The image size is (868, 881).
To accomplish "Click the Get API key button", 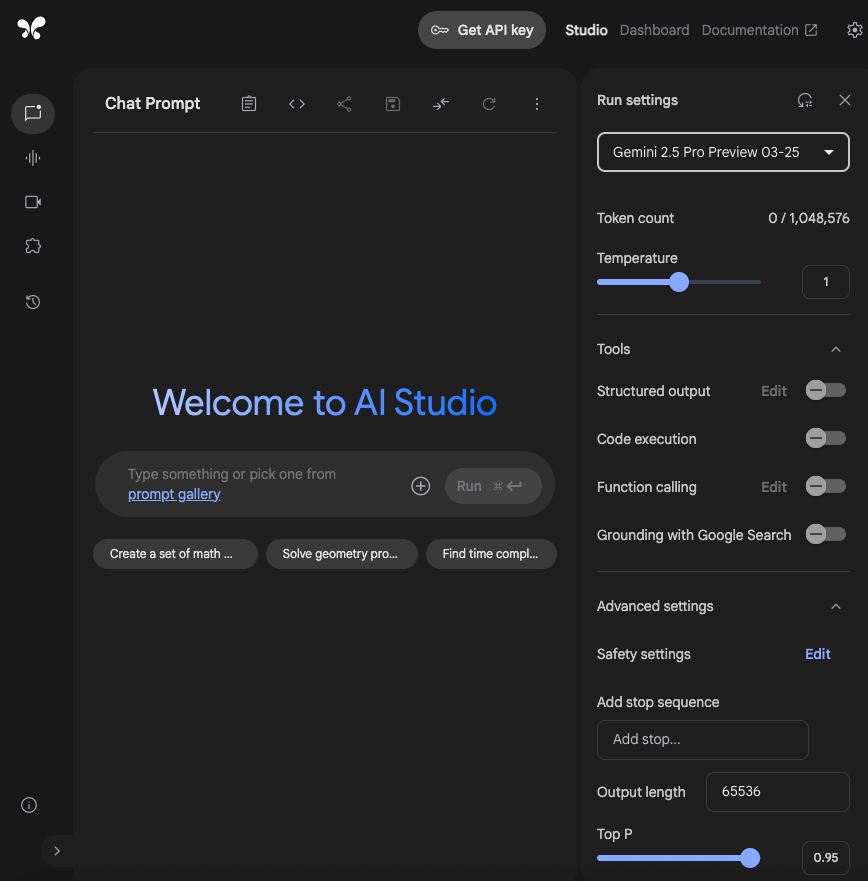I will tap(482, 30).
